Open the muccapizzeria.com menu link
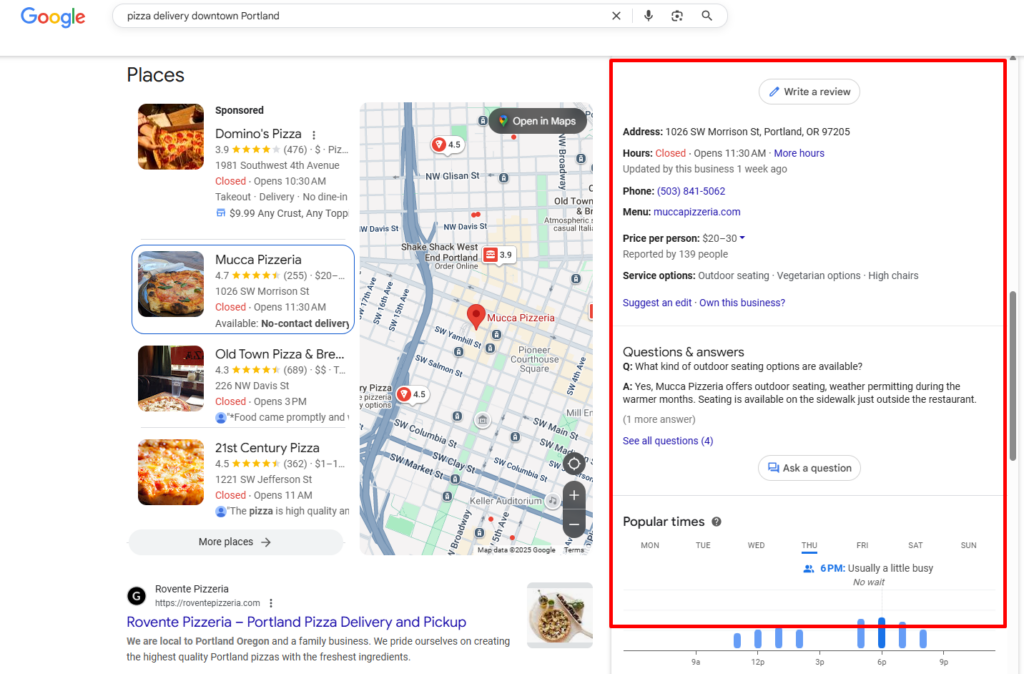 (696, 212)
